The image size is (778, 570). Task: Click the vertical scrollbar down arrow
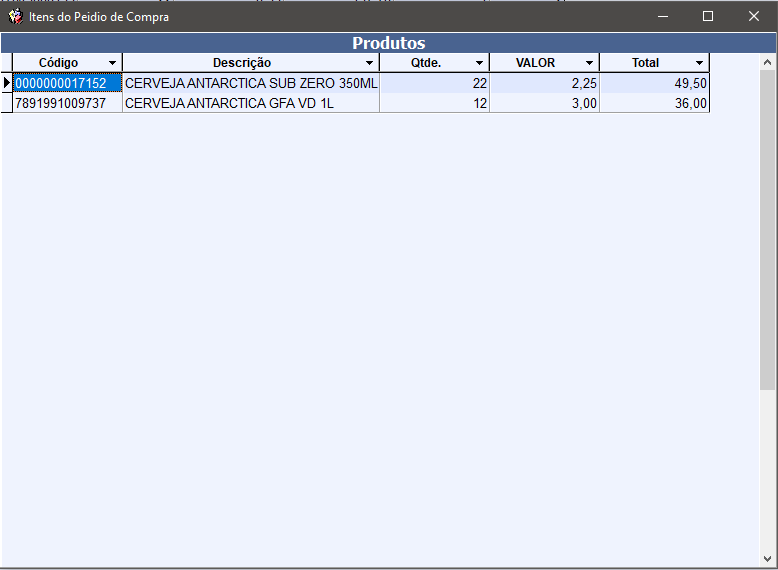767,559
